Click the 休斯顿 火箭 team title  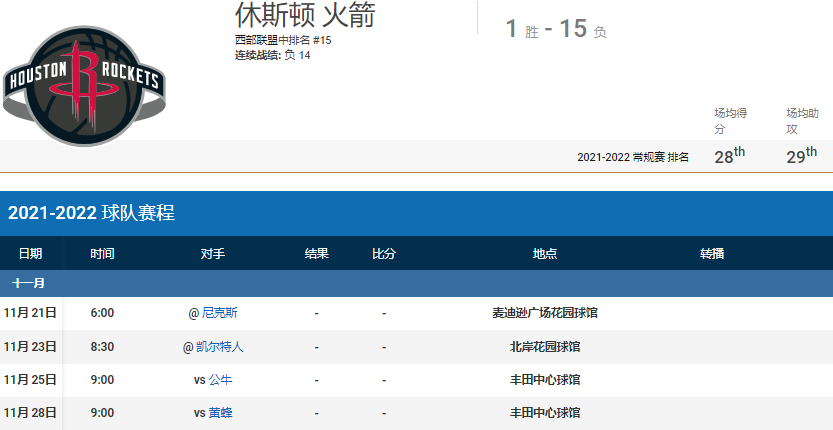305,15
